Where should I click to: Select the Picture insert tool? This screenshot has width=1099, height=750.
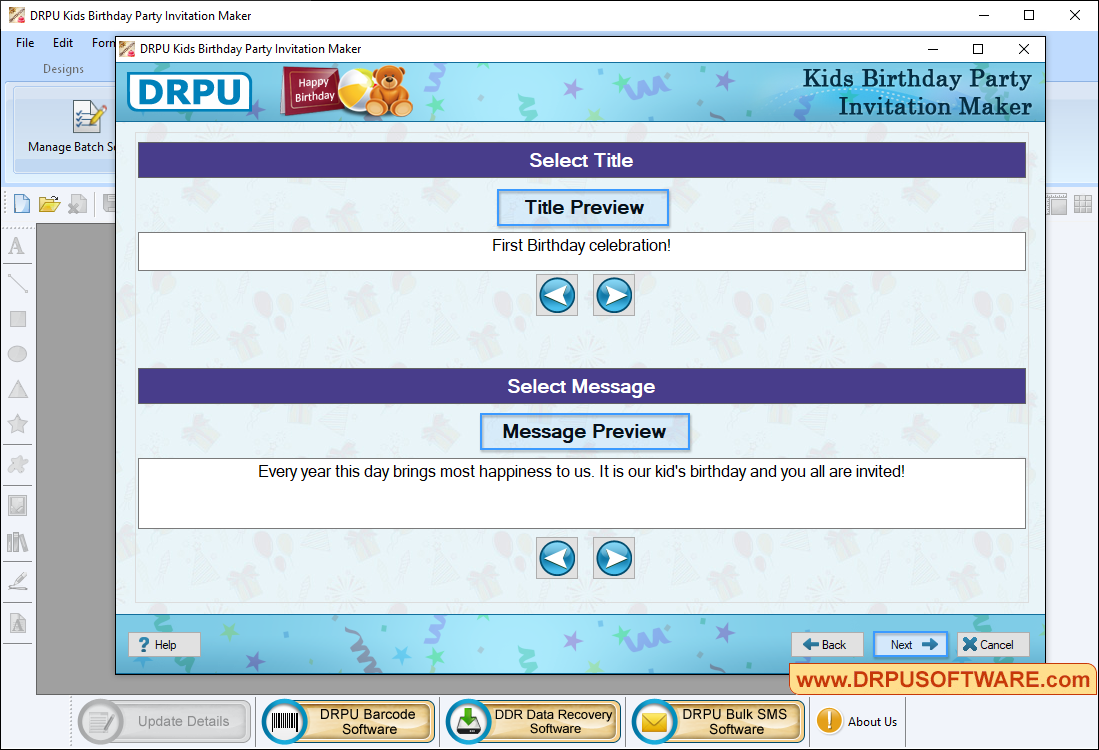click(x=16, y=504)
